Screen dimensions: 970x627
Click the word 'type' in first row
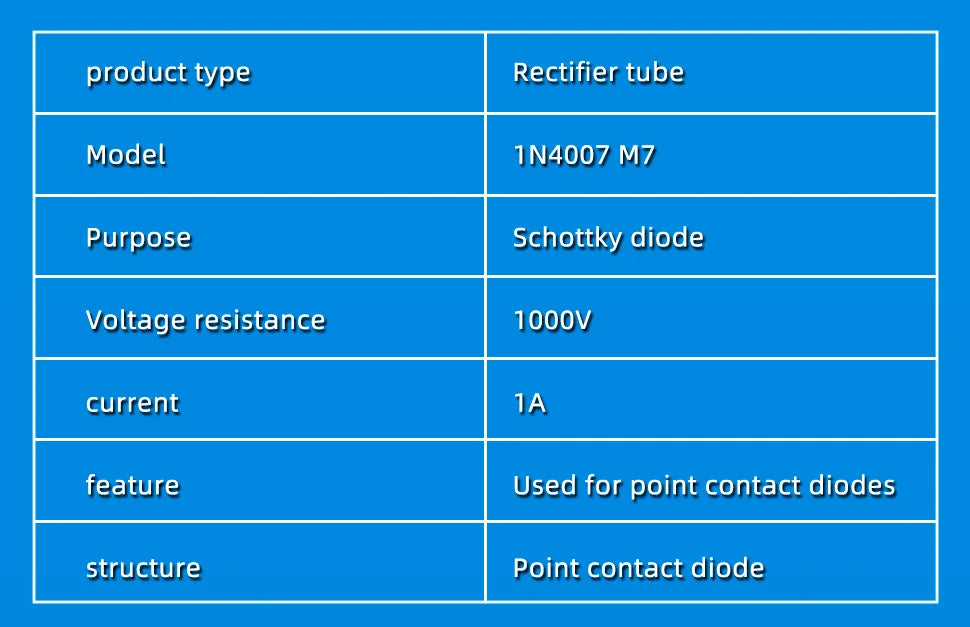tap(222, 73)
